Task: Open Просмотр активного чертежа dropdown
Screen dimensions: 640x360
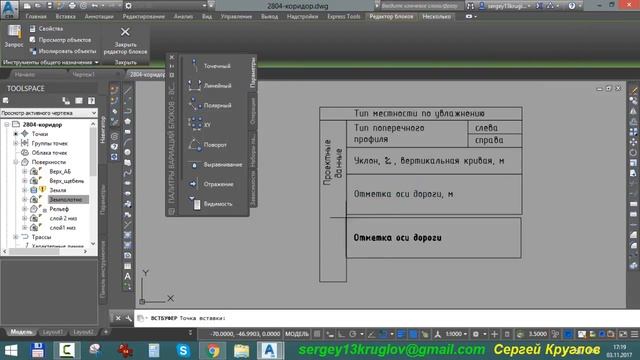Action: (x=49, y=113)
